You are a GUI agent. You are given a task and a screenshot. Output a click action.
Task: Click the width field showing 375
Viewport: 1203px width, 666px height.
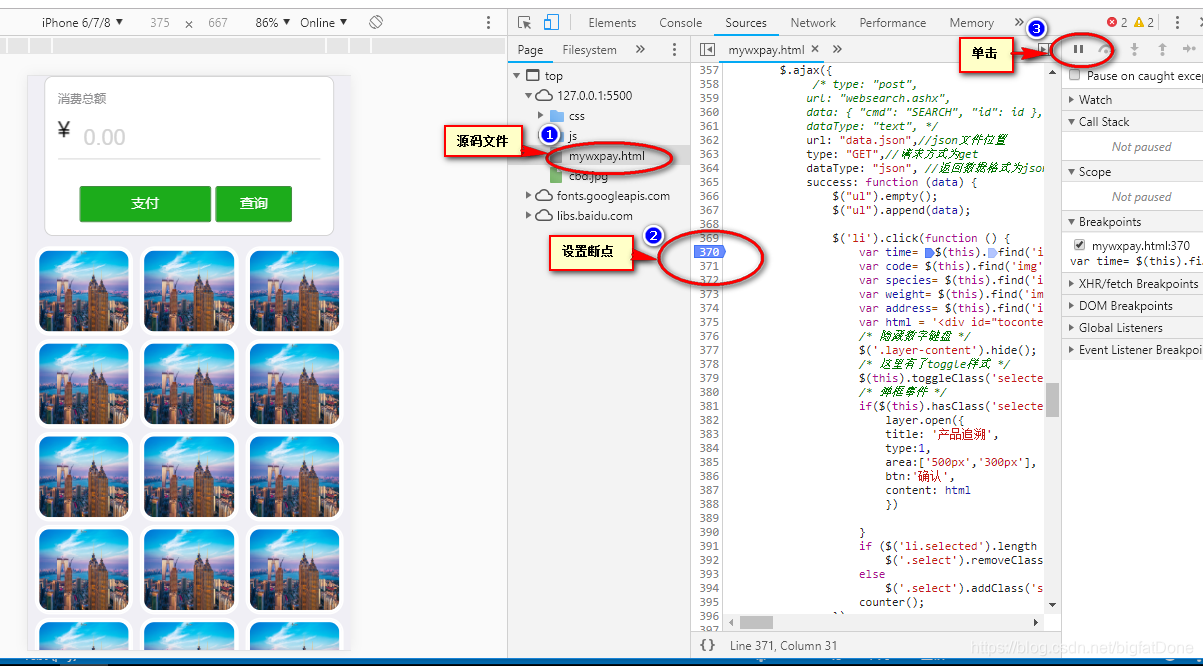pyautogui.click(x=160, y=22)
